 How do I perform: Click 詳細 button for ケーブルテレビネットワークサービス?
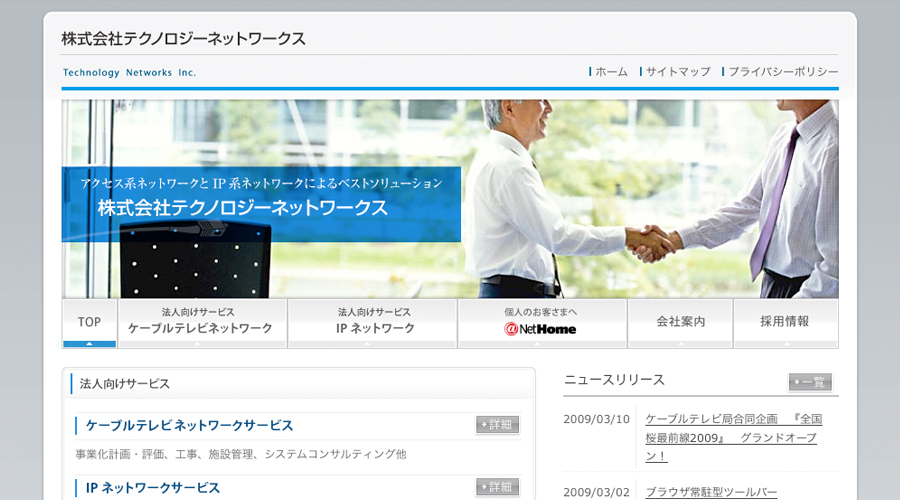(497, 425)
